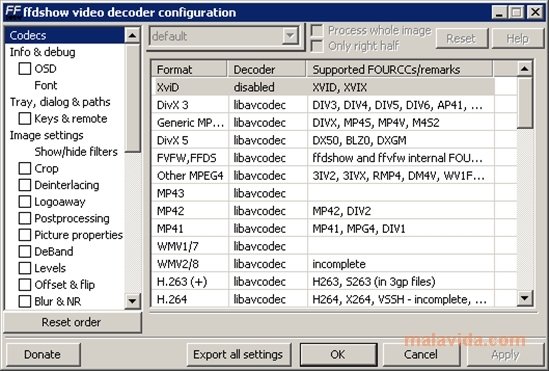Toggle Deinterlacing checkbox
Screen dimensions: 549x371
coord(25,185)
